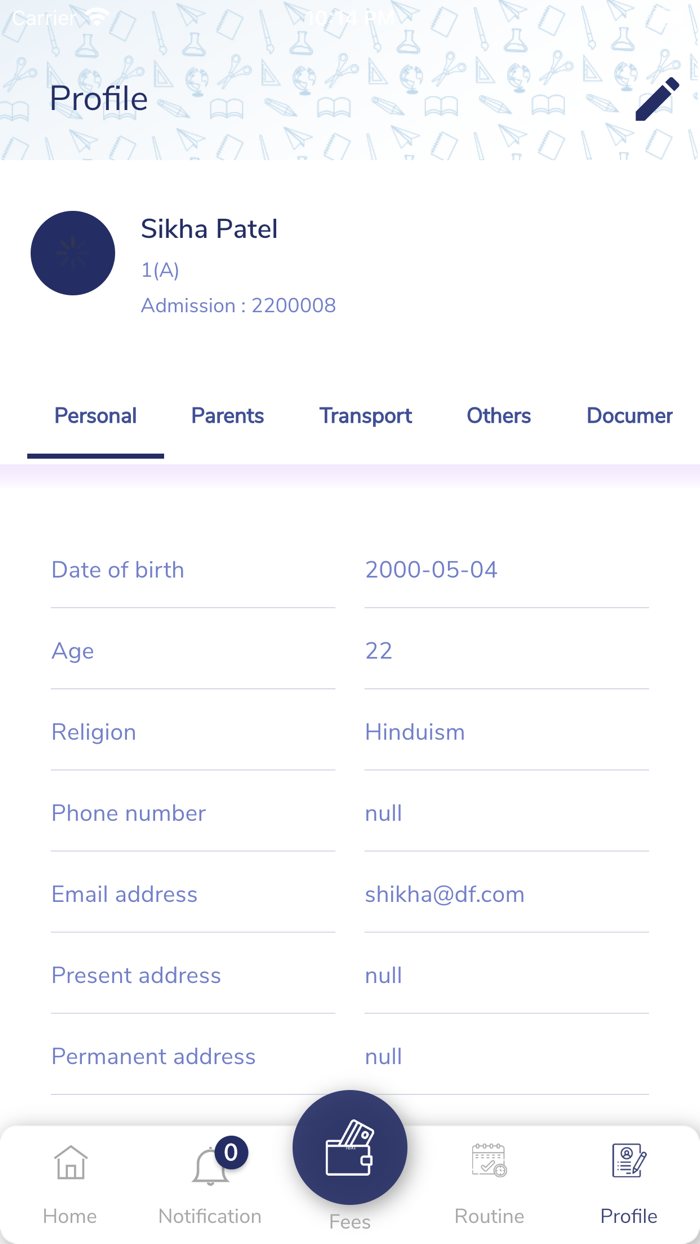Screen dimensions: 700x1244
Task: Tap the notification count badge
Action: (x=231, y=1153)
